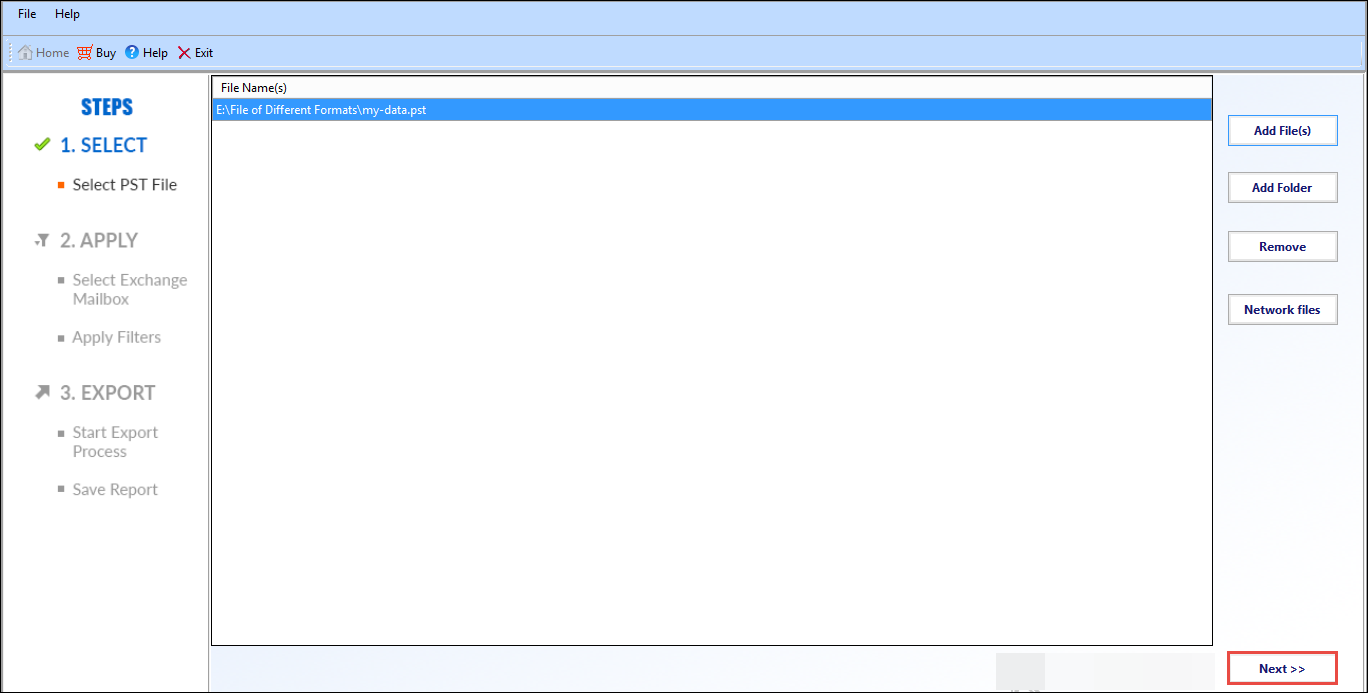Screen dimensions: 1368x693
Task: Click the Network files button
Action: coord(1282,310)
